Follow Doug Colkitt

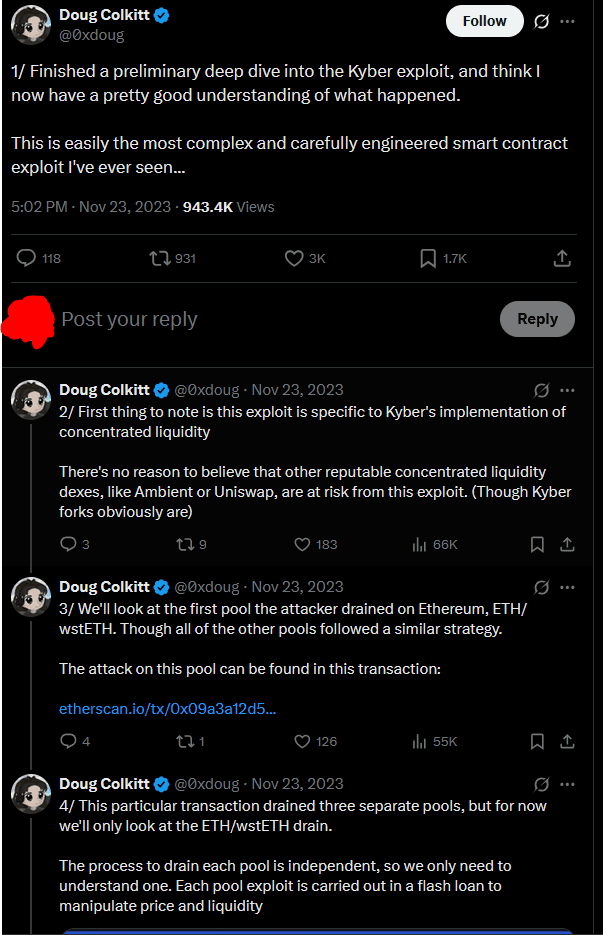coord(485,21)
